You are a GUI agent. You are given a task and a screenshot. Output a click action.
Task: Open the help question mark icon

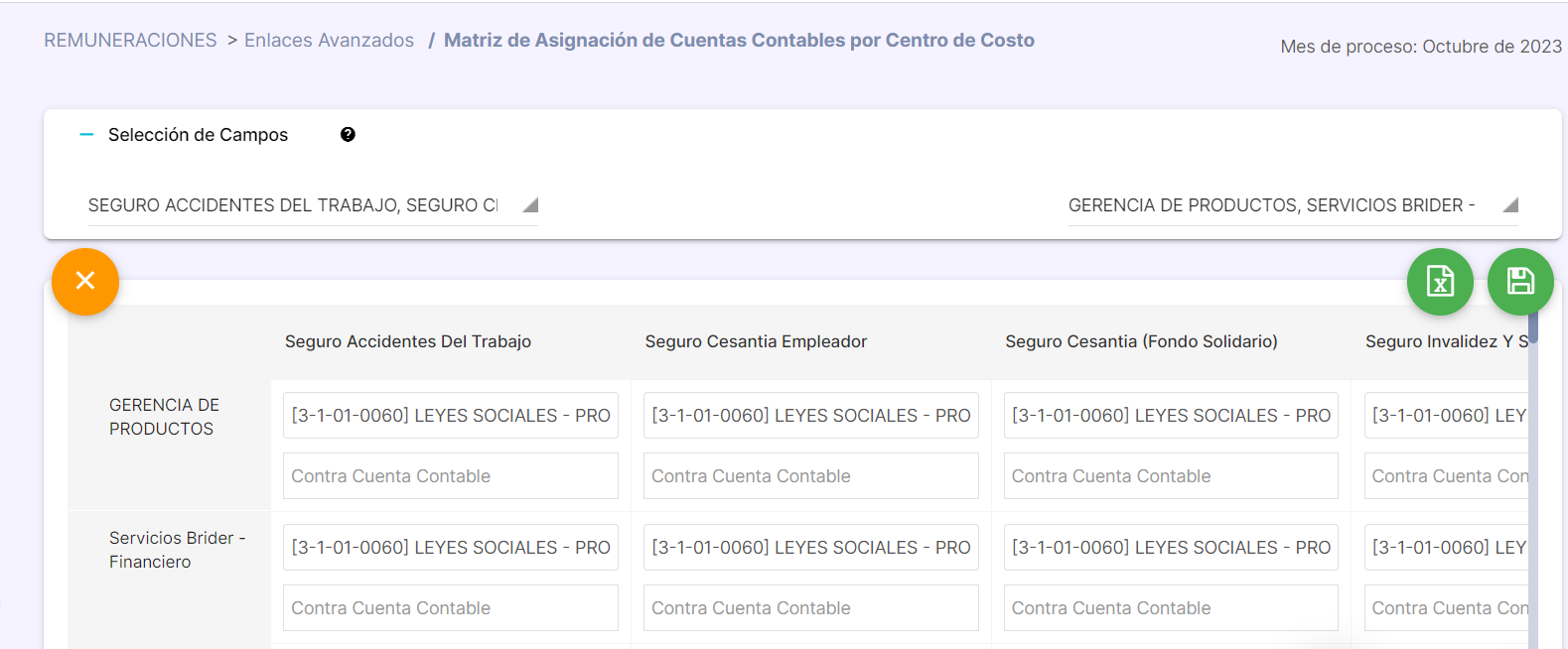point(348,135)
